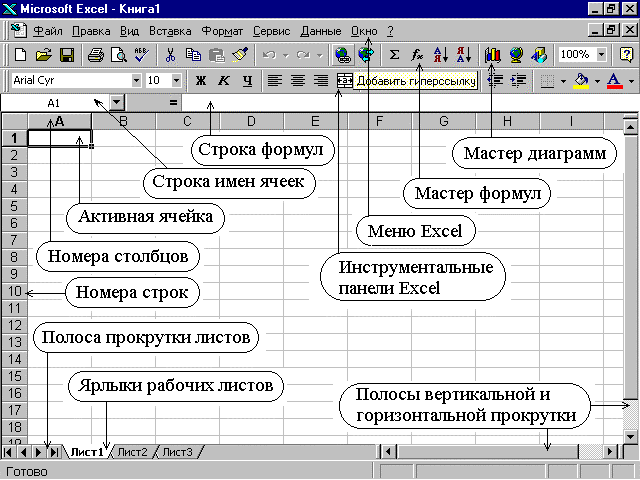
Task: Align text right in cell
Action: 321,80
